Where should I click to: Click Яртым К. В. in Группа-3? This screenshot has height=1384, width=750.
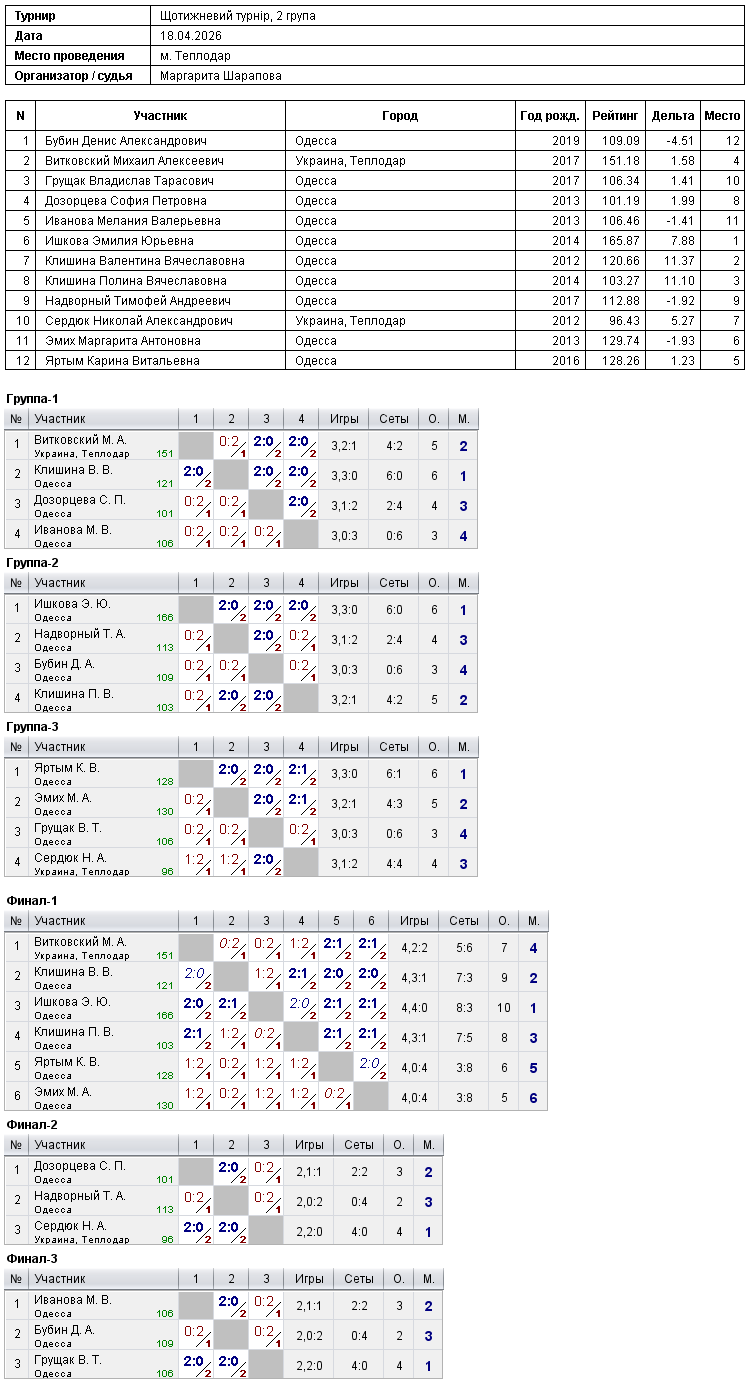coord(67,767)
